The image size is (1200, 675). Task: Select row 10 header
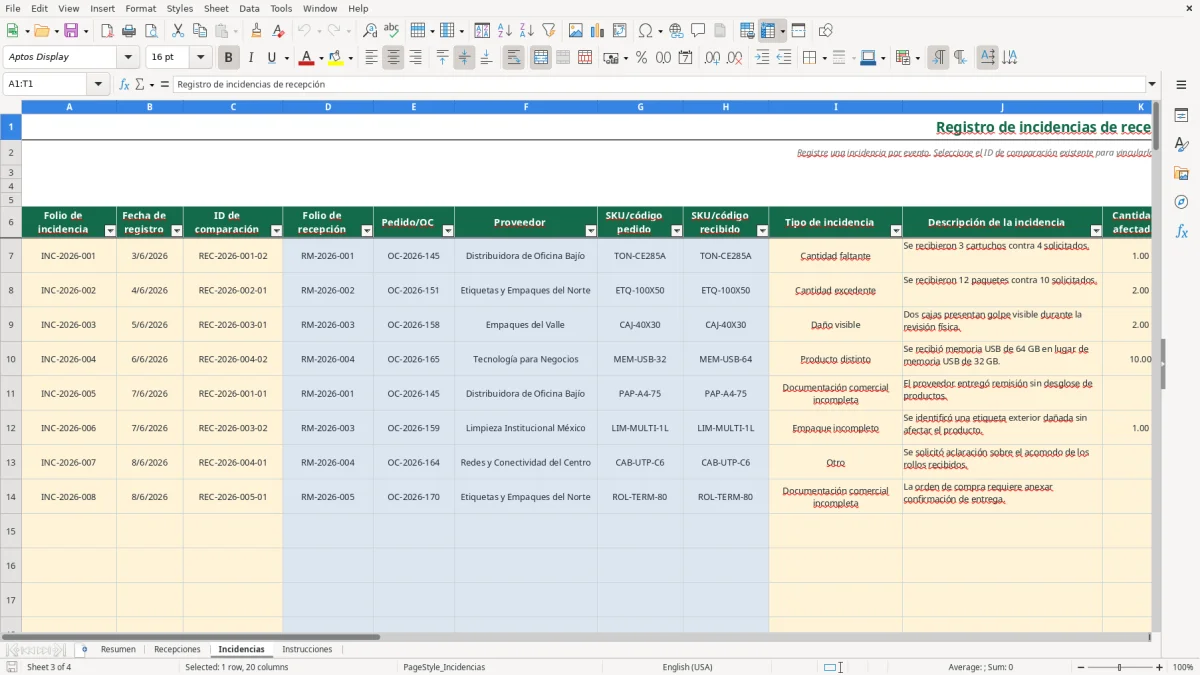click(11, 359)
